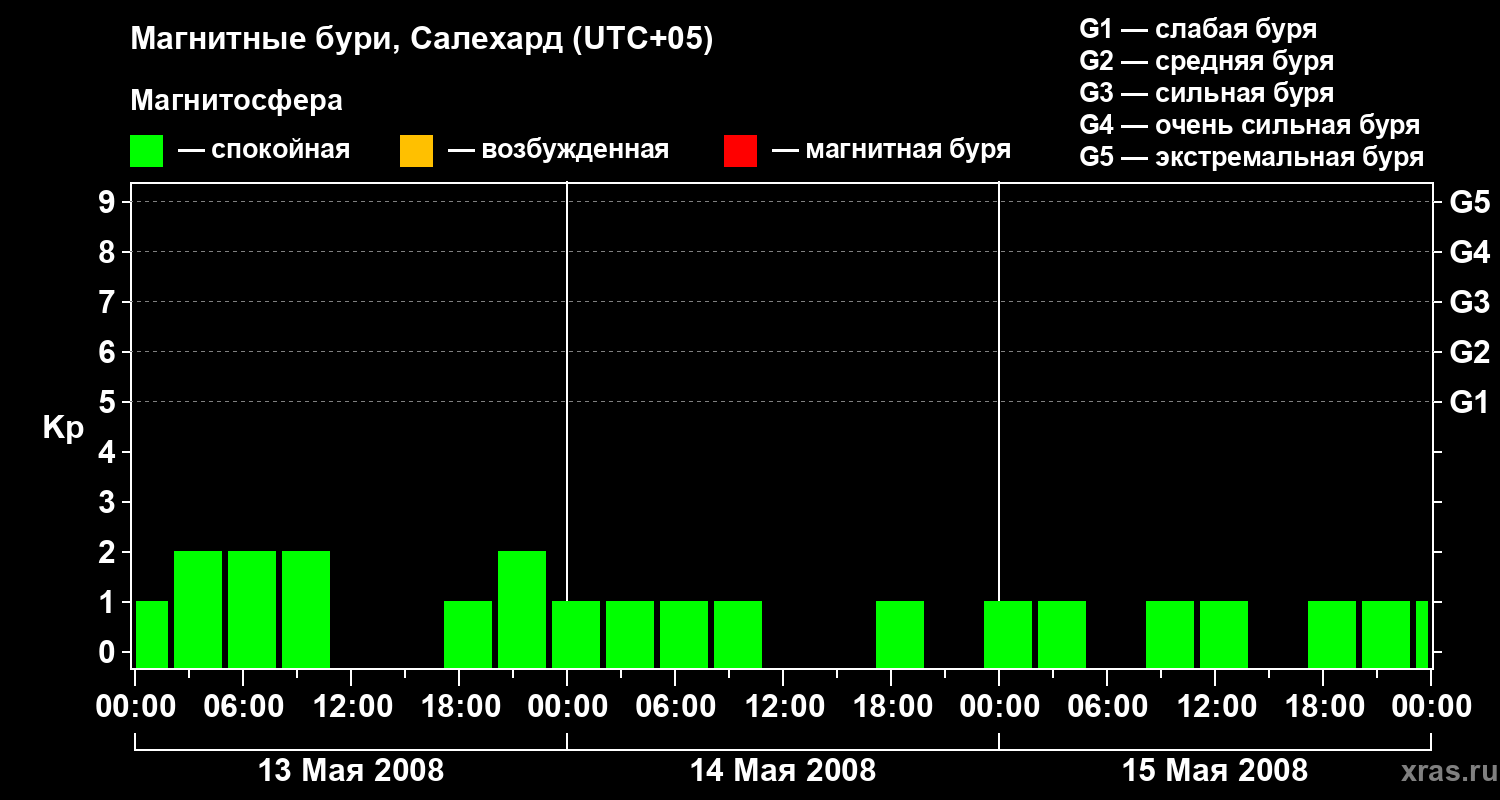Select the 18:00 time label above 13 Мая

click(x=459, y=707)
